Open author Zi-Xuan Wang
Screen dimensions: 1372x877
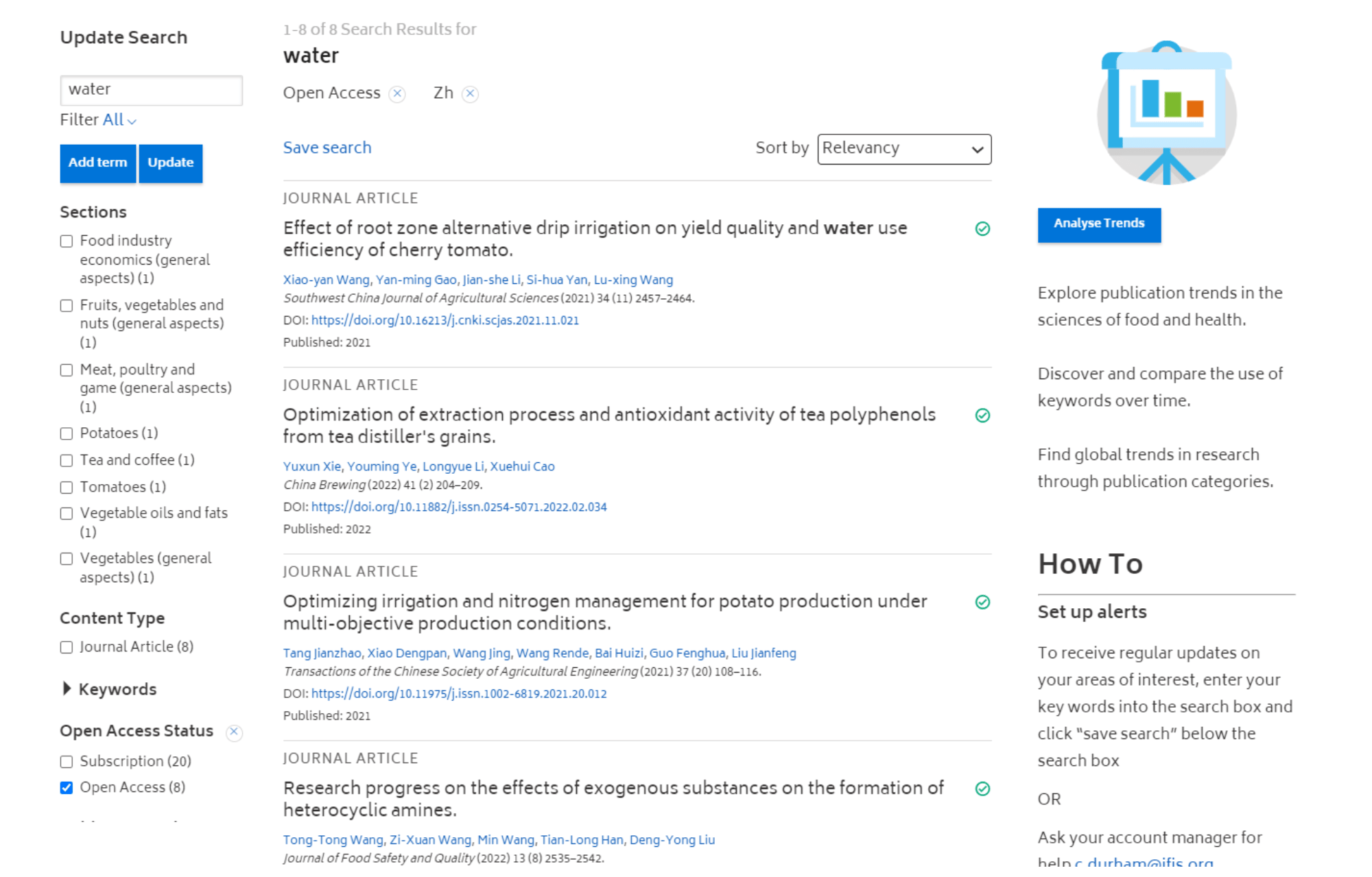(x=431, y=839)
